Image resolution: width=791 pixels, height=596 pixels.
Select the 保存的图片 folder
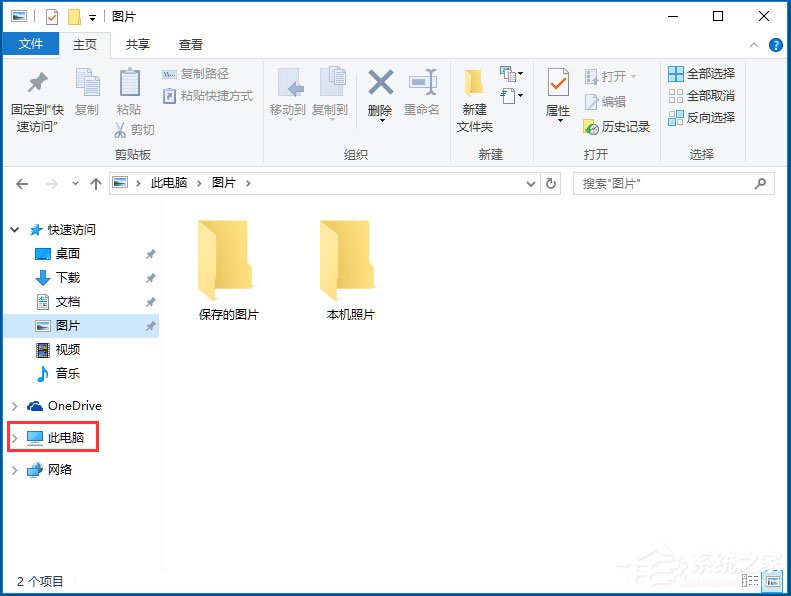tap(228, 270)
